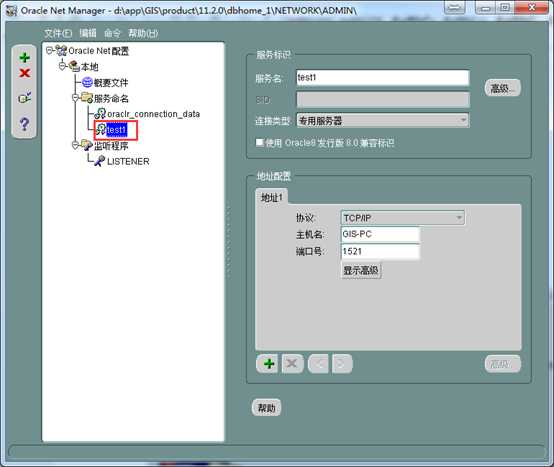Click the 概要文件 profile icon
The height and width of the screenshot is (467, 554).
[x=87, y=82]
